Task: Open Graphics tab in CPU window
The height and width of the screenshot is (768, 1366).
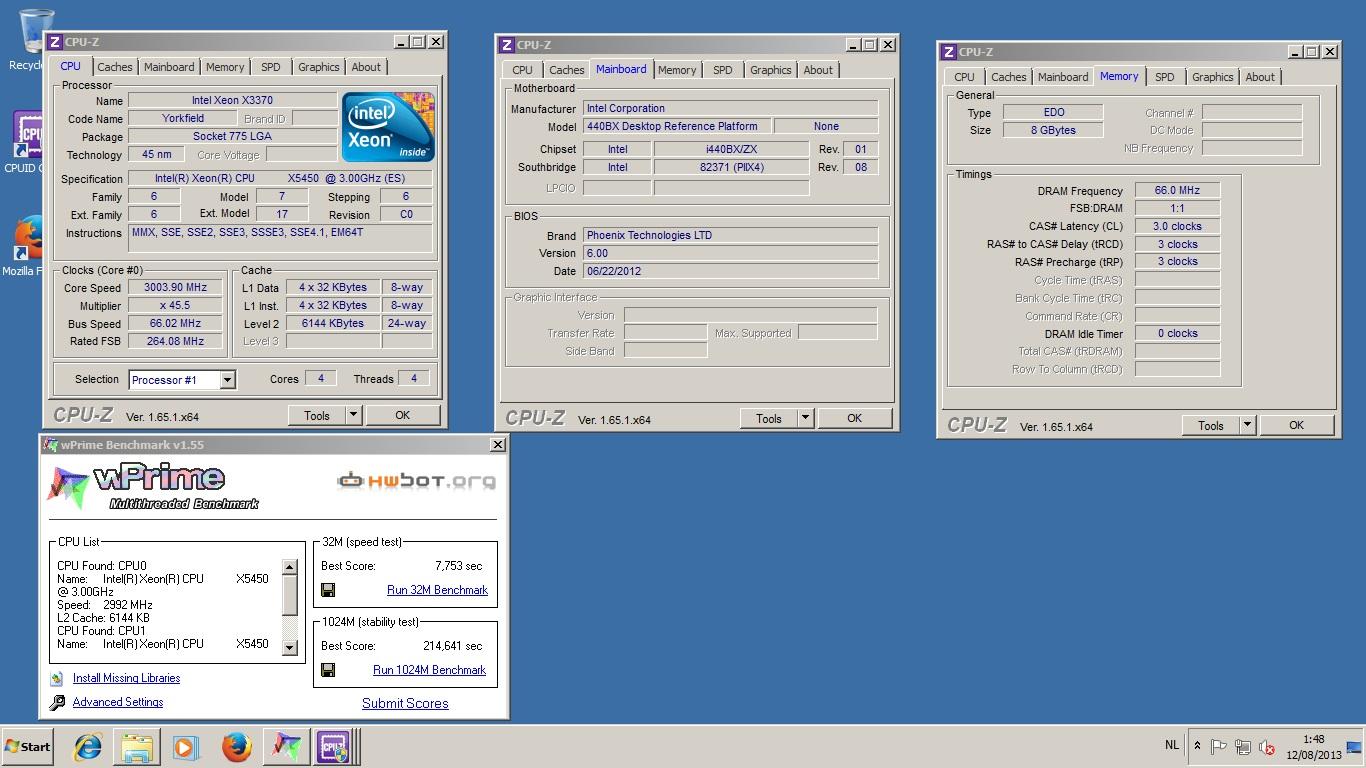Action: [319, 67]
